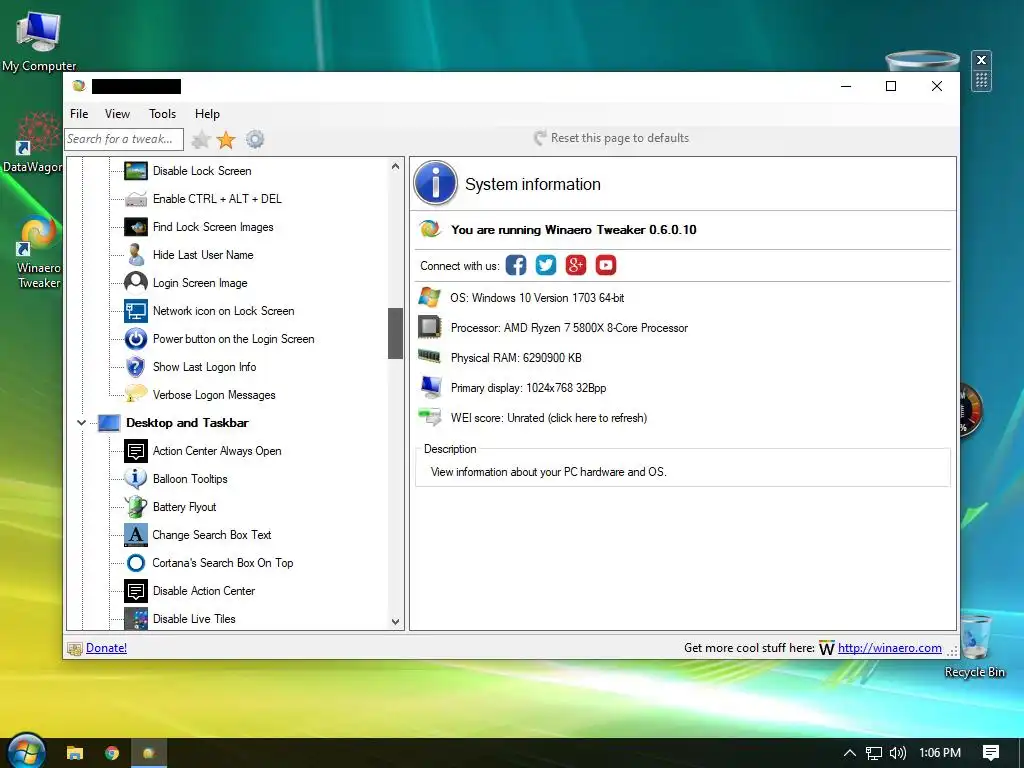Click the scroll down arrow in tweak tree
The width and height of the screenshot is (1024, 768).
(x=395, y=622)
